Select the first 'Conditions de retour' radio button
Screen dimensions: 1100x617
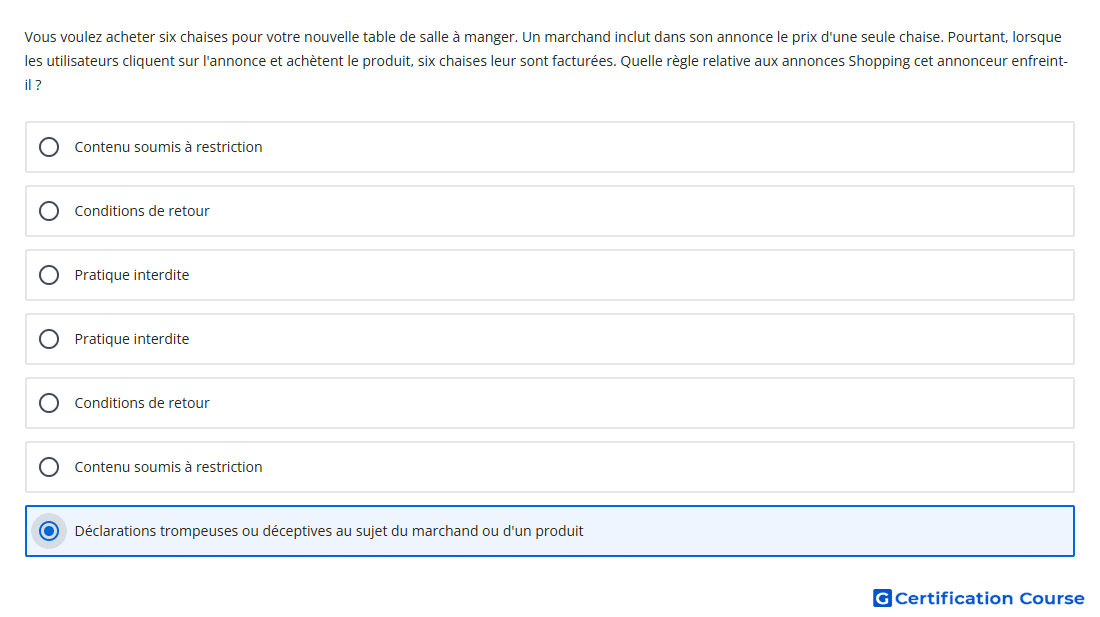(x=49, y=211)
